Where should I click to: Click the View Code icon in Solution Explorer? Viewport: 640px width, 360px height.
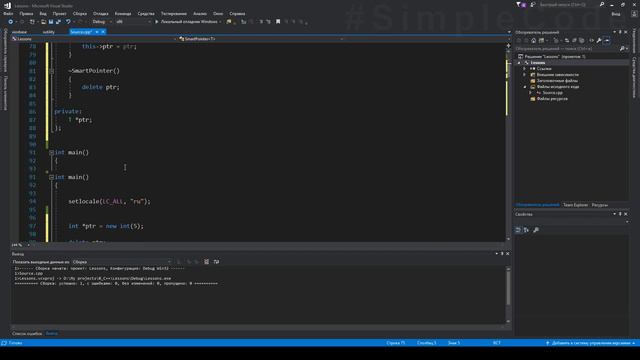pyautogui.click(x=591, y=40)
